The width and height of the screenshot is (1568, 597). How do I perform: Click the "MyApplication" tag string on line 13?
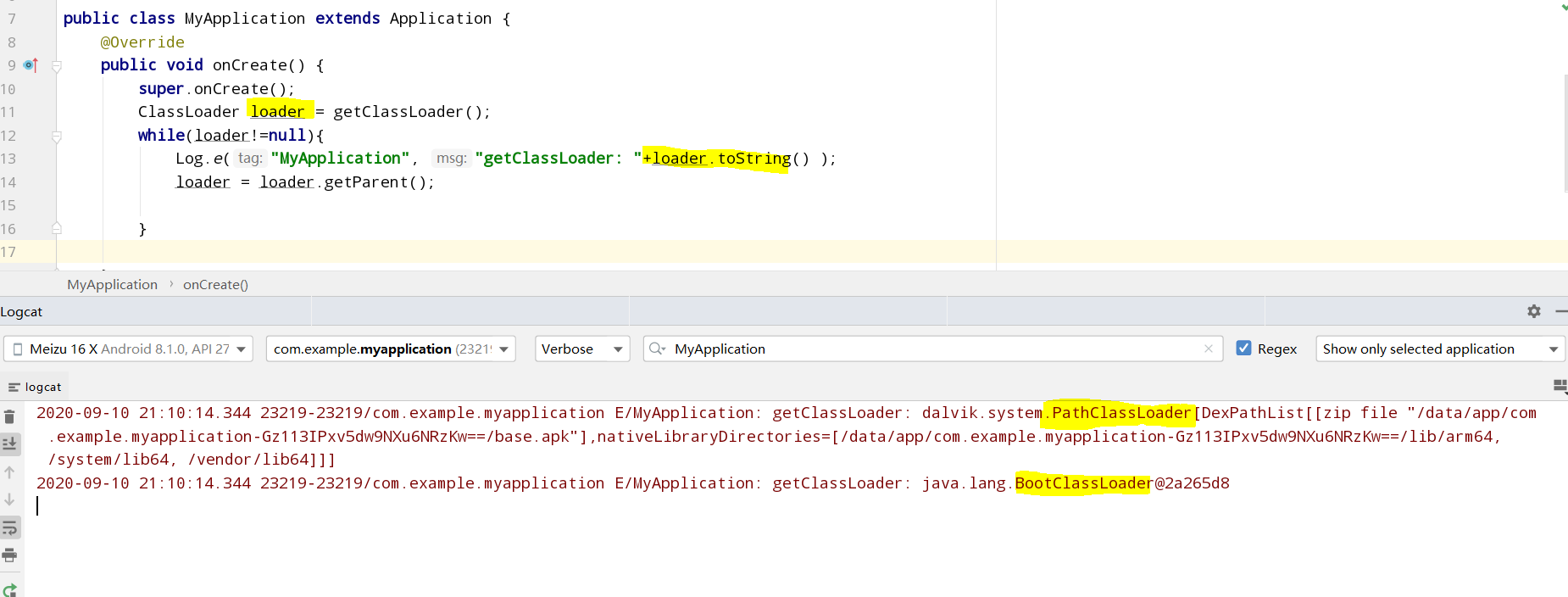click(340, 158)
